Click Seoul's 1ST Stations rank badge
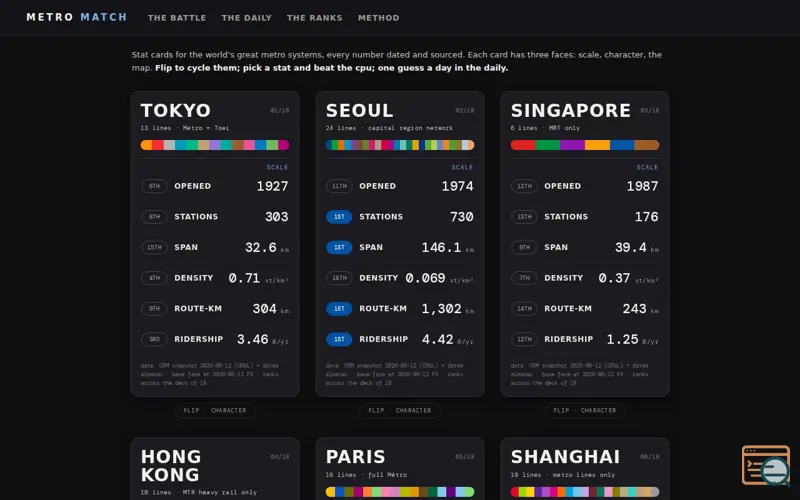Viewport: 800px width, 500px height. 339,217
